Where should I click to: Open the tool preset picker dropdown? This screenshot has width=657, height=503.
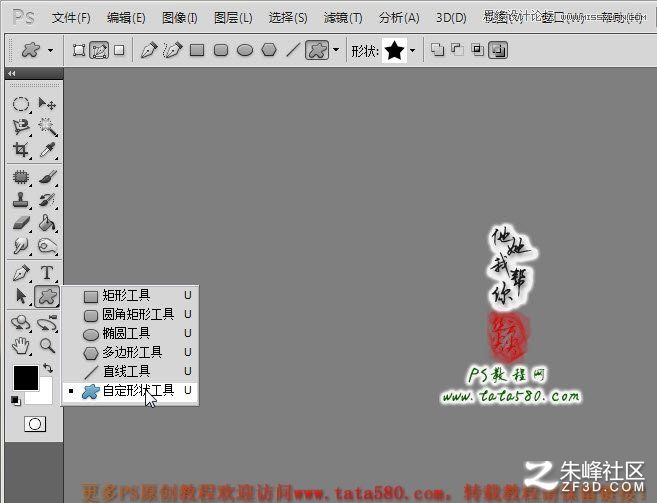50,51
